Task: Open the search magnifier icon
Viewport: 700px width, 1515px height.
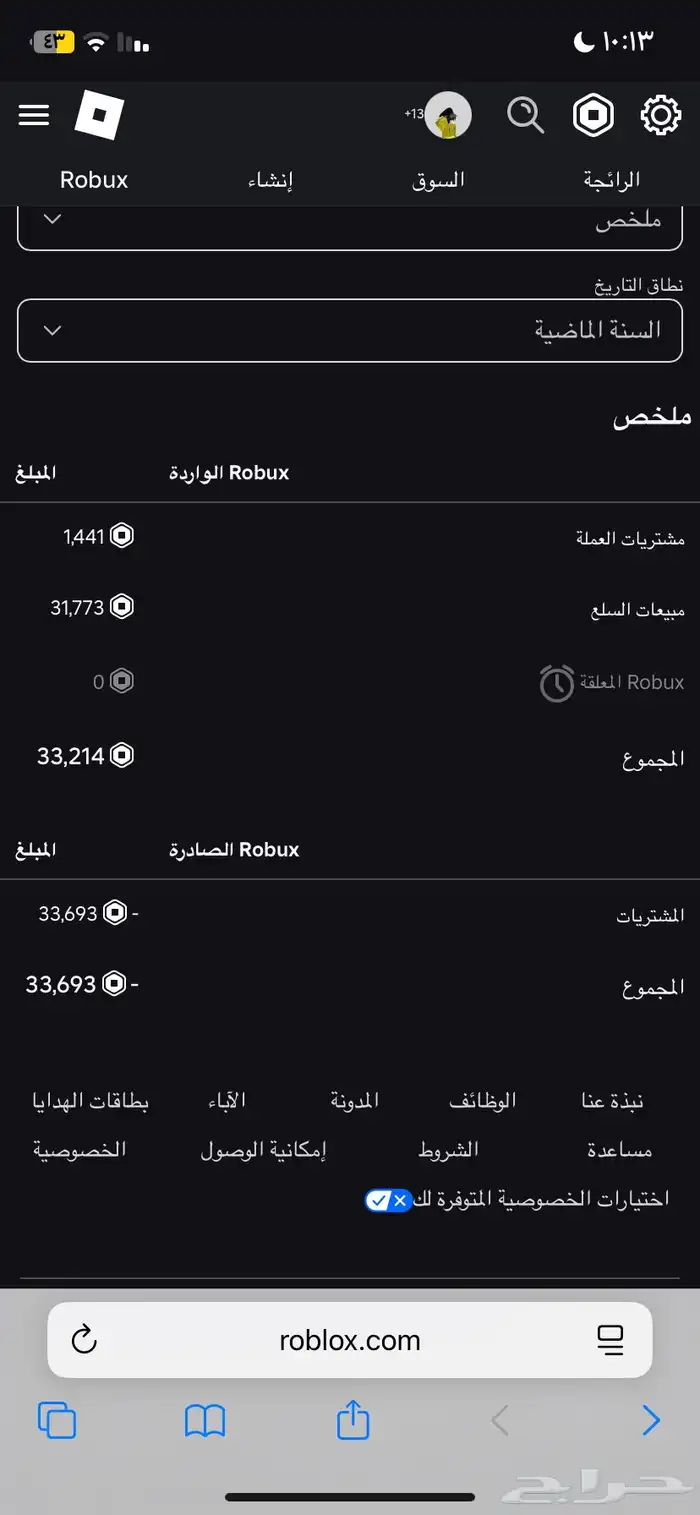Action: tap(525, 116)
